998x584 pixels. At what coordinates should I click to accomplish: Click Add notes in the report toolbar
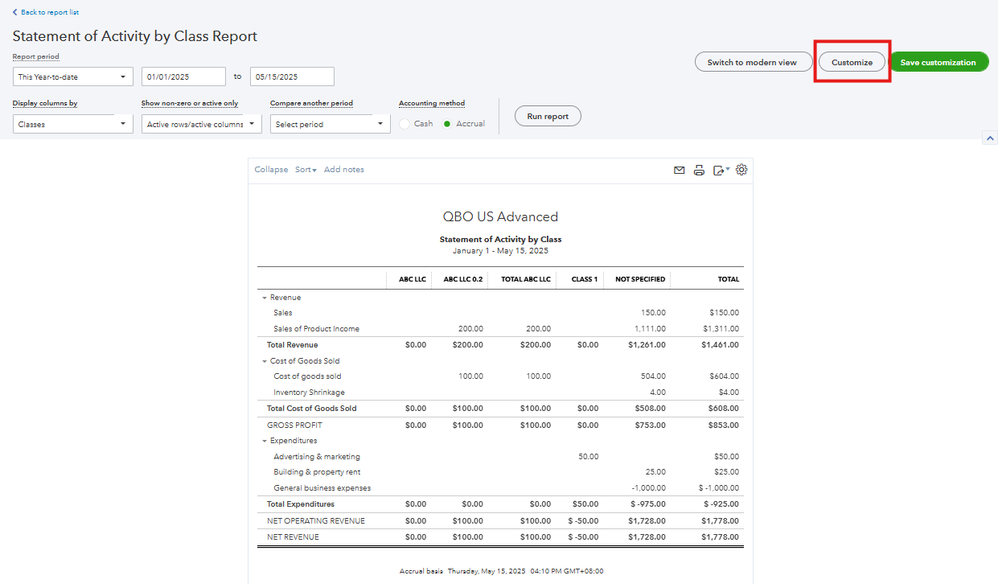[x=344, y=170]
